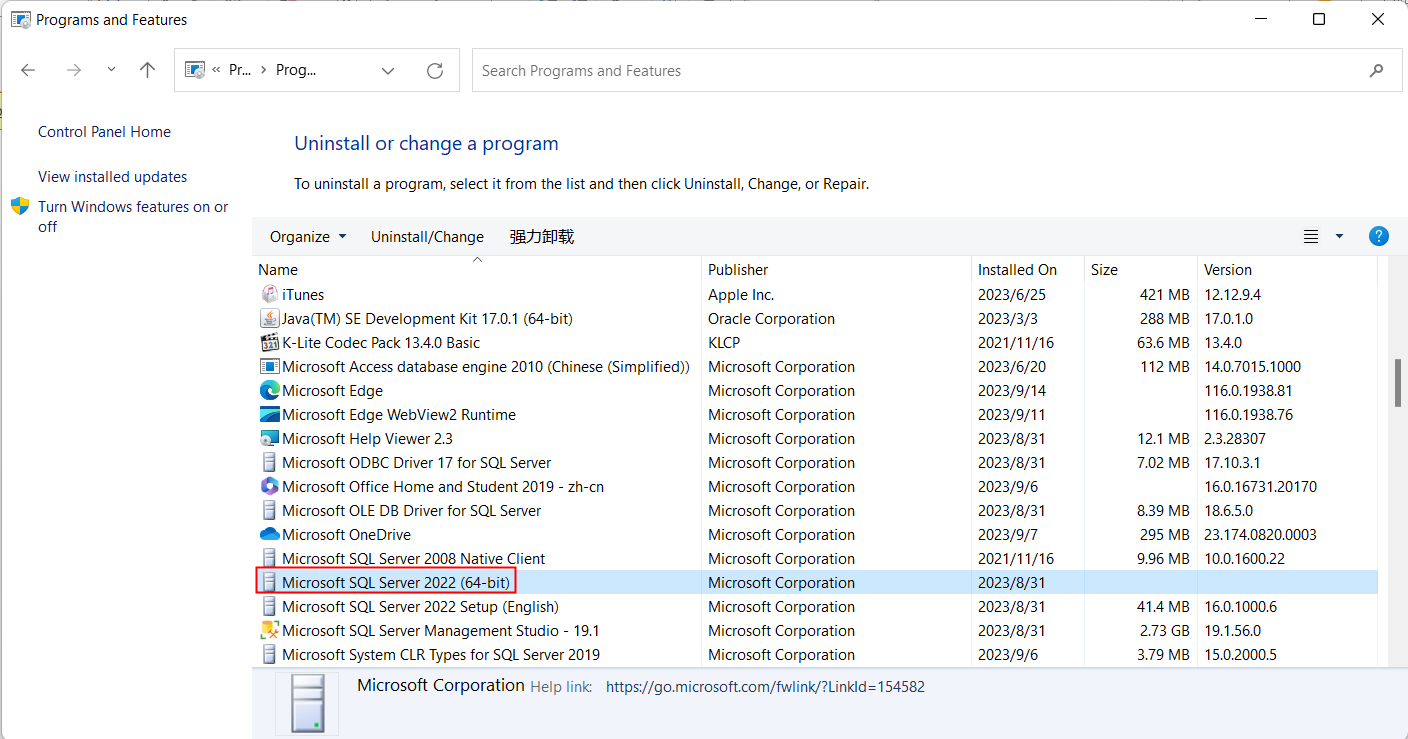1408x739 pixels.
Task: Click the SQL Server 2022 (64-bit) icon
Action: [269, 583]
